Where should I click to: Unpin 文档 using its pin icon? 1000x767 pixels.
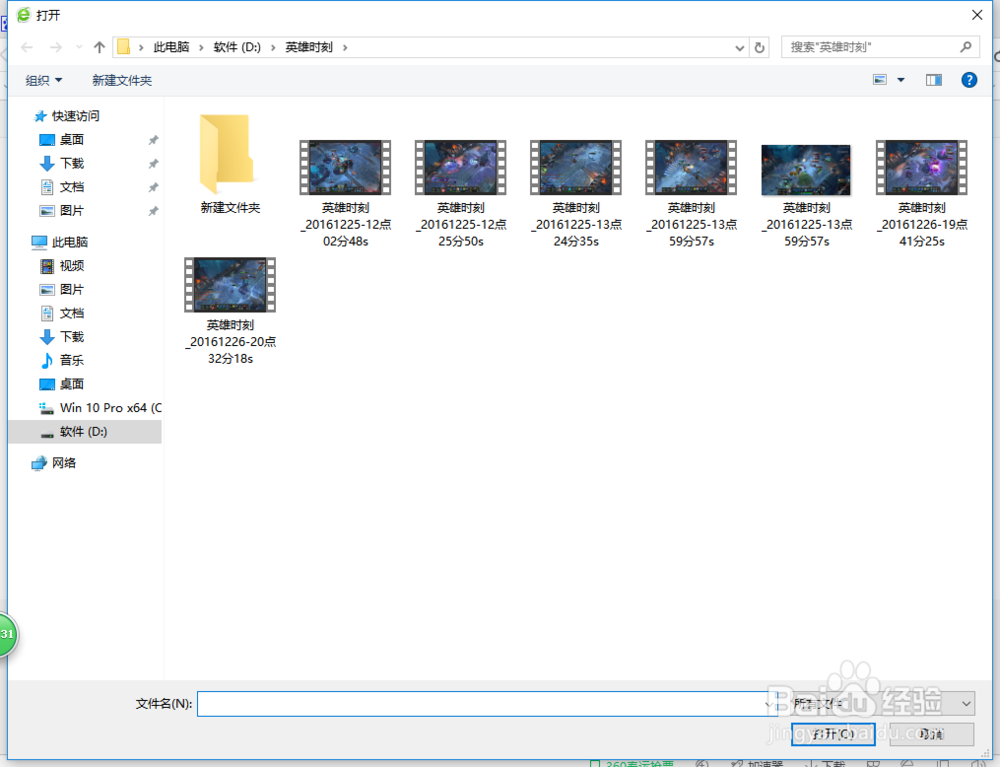[x=153, y=187]
